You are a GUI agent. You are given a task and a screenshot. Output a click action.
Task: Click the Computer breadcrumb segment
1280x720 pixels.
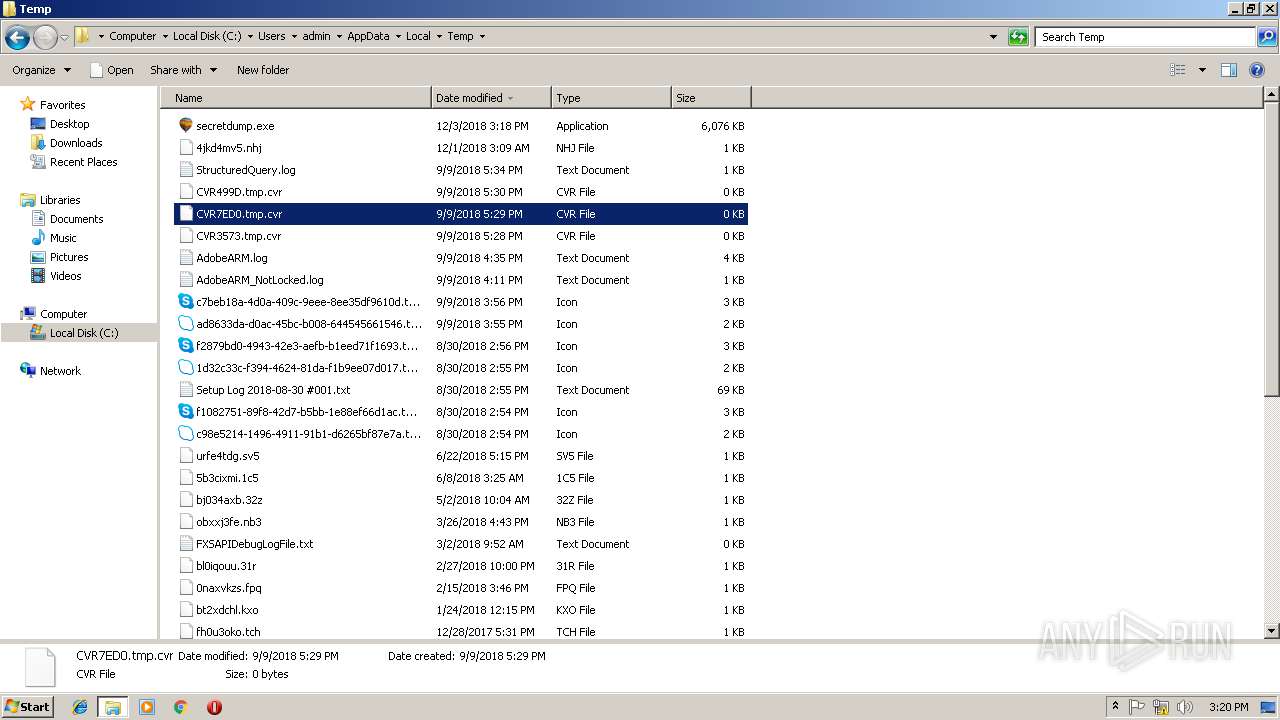point(133,36)
